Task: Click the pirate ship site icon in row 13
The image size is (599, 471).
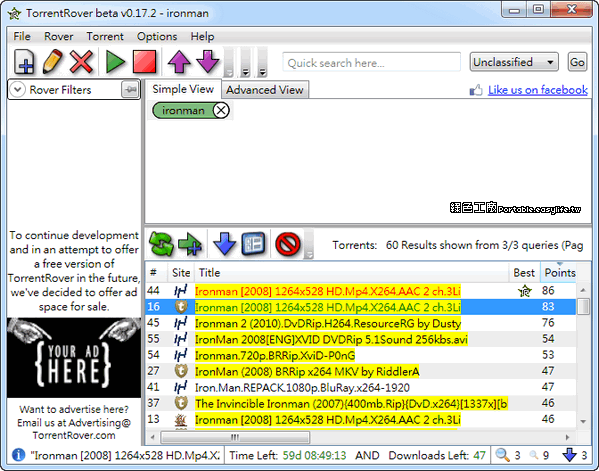Action: (181, 420)
